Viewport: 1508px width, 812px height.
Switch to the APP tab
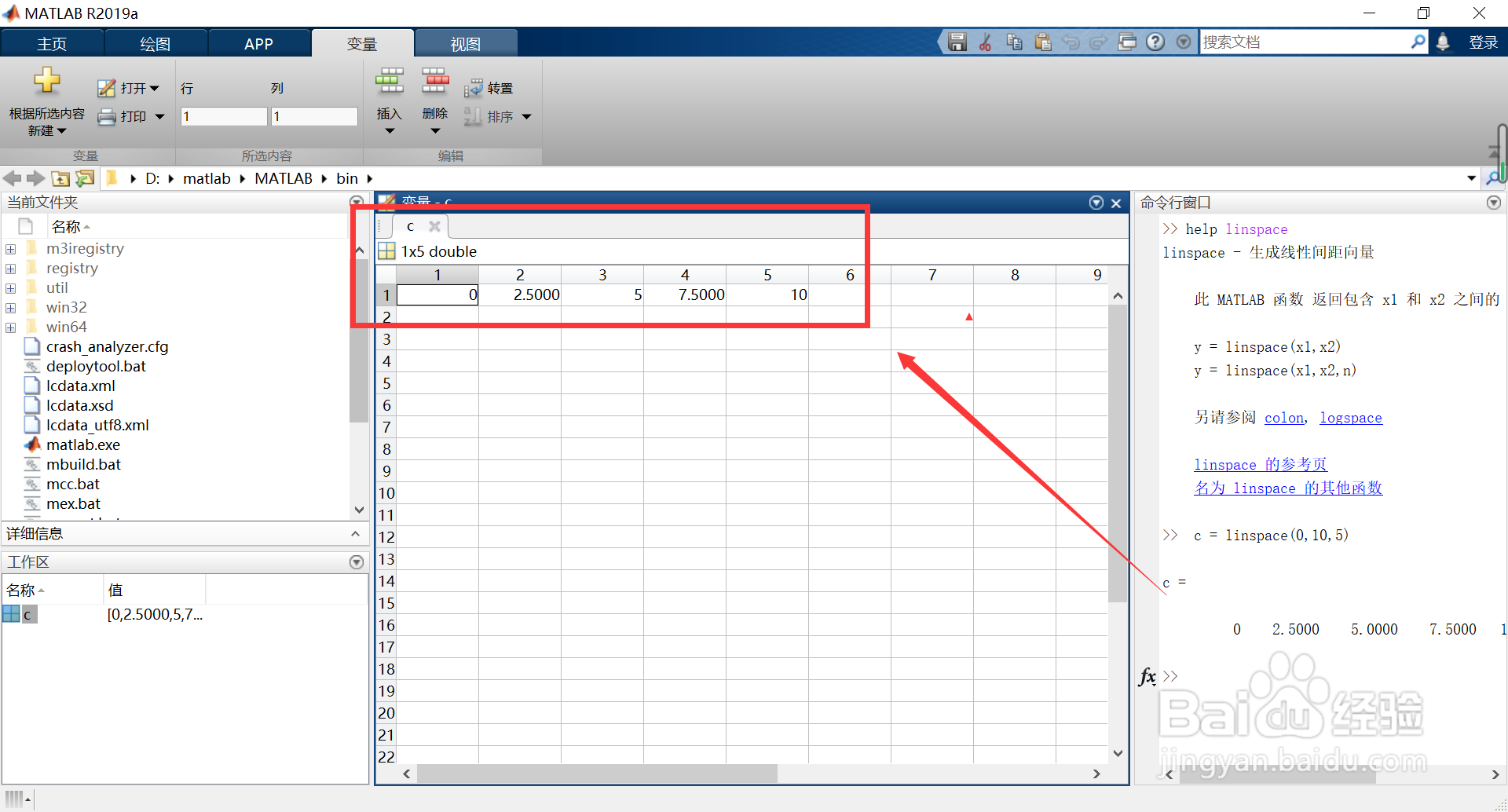point(258,44)
